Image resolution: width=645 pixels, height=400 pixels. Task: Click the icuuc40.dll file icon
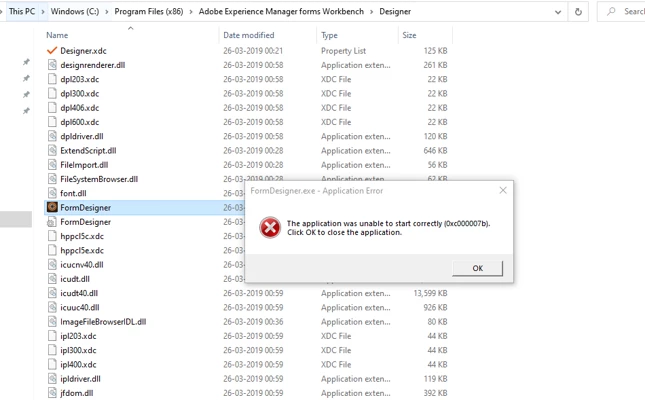[x=52, y=307]
